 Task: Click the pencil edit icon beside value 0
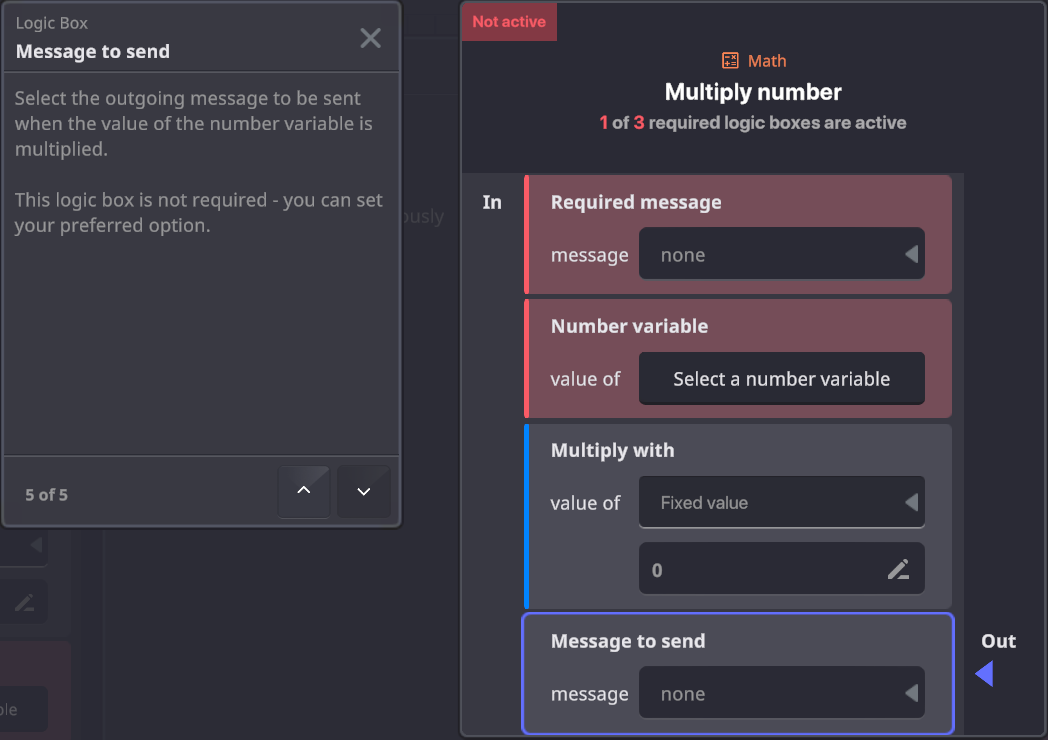898,570
